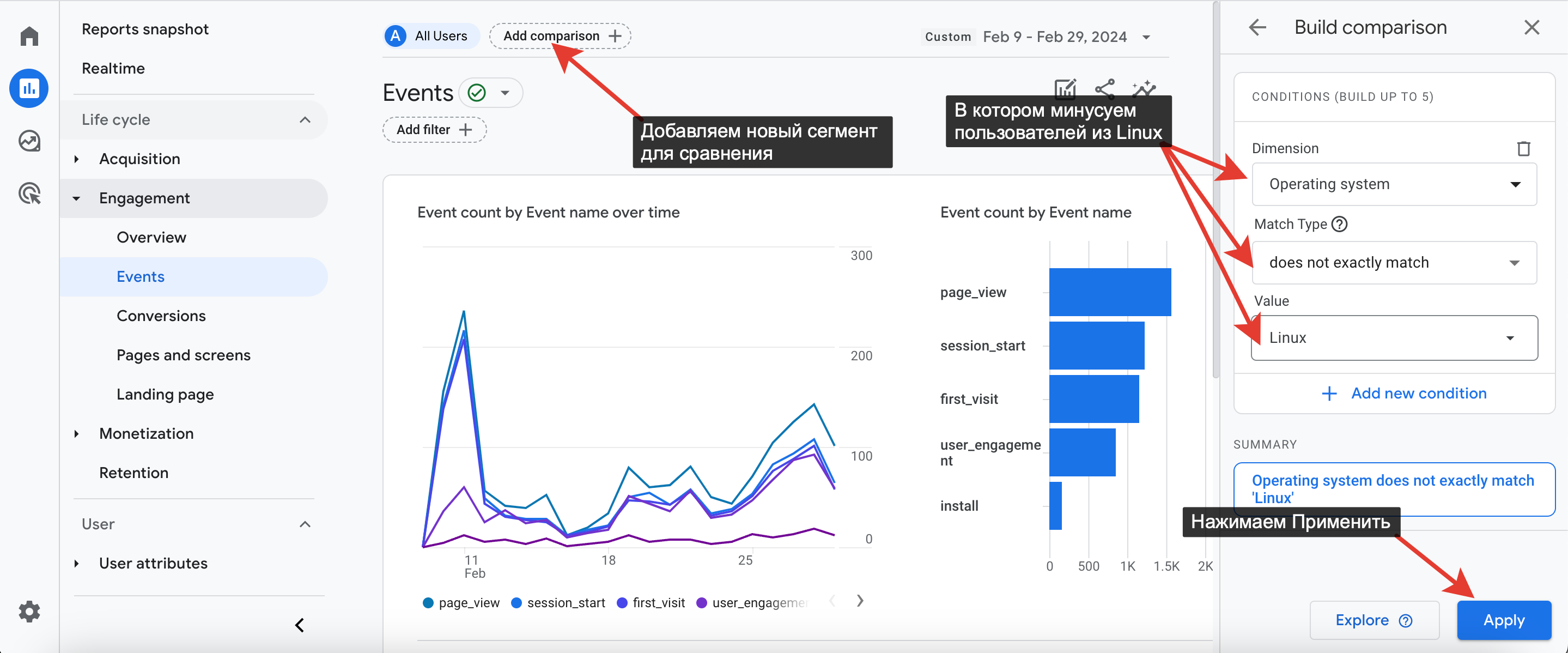Image resolution: width=1568 pixels, height=653 pixels.
Task: Open the does not exactly match dropdown
Action: click(1393, 263)
